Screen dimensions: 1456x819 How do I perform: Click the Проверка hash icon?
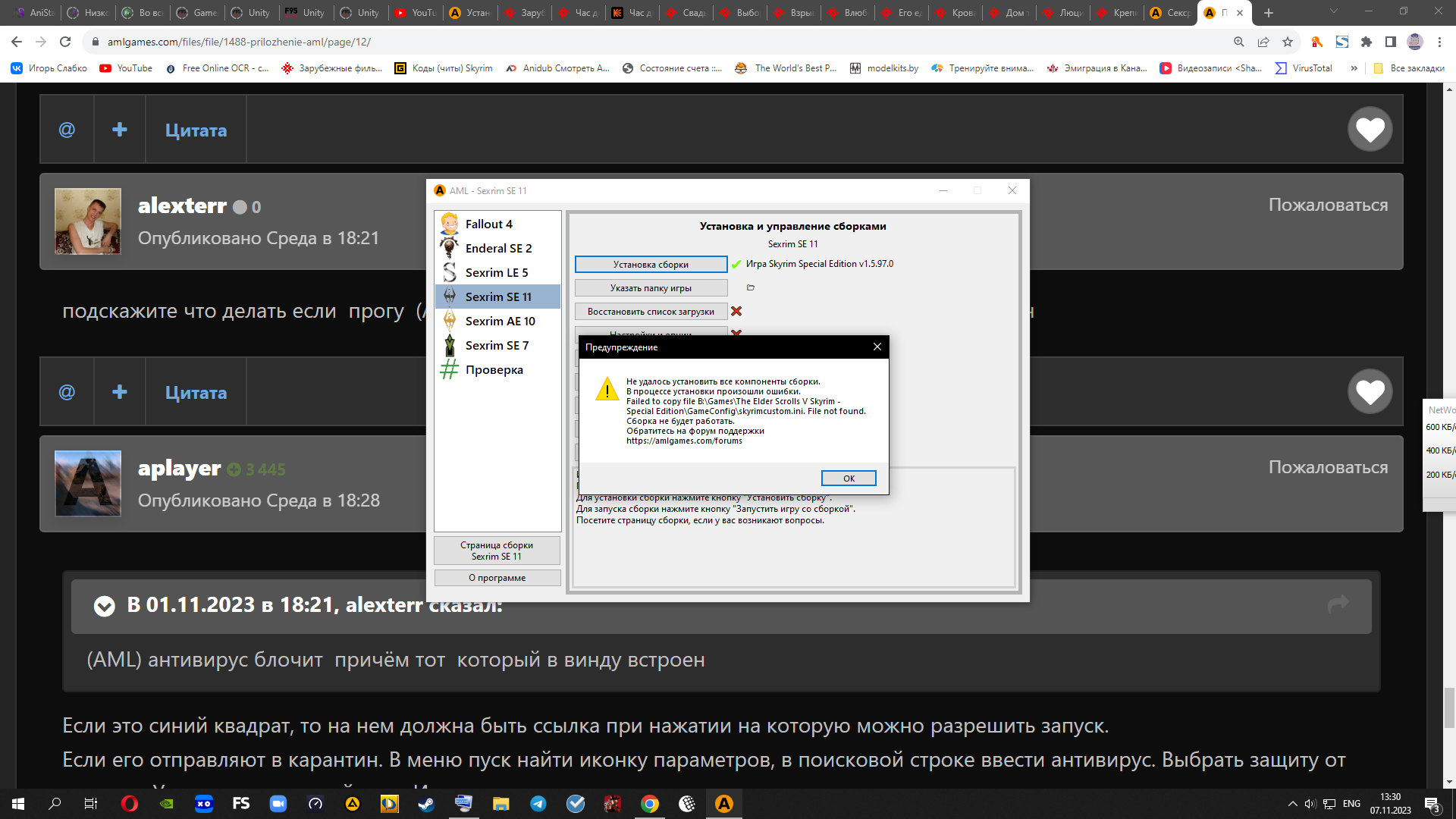pos(450,369)
